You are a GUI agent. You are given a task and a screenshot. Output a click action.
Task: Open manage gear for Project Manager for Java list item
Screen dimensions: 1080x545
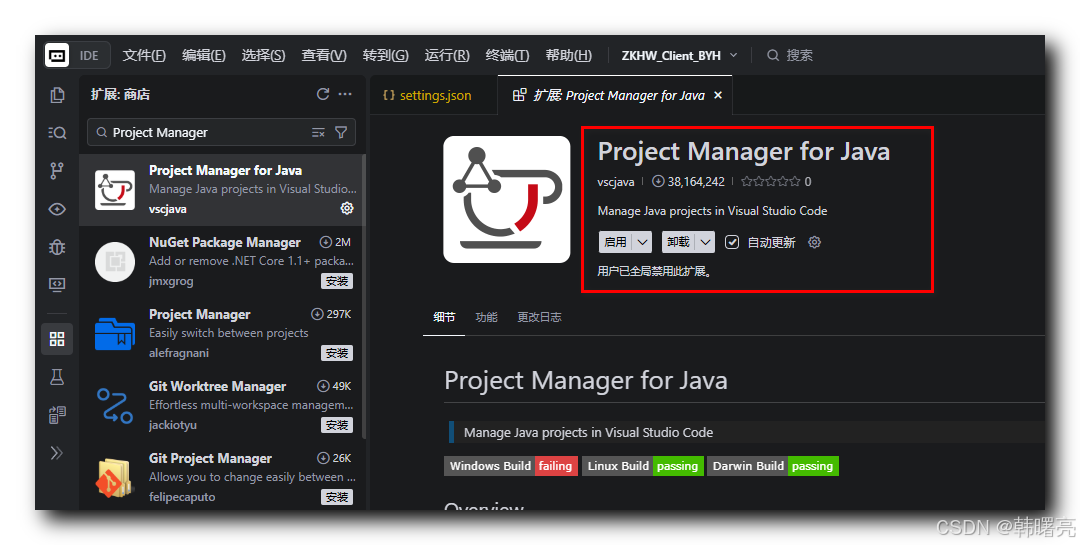pyautogui.click(x=347, y=208)
